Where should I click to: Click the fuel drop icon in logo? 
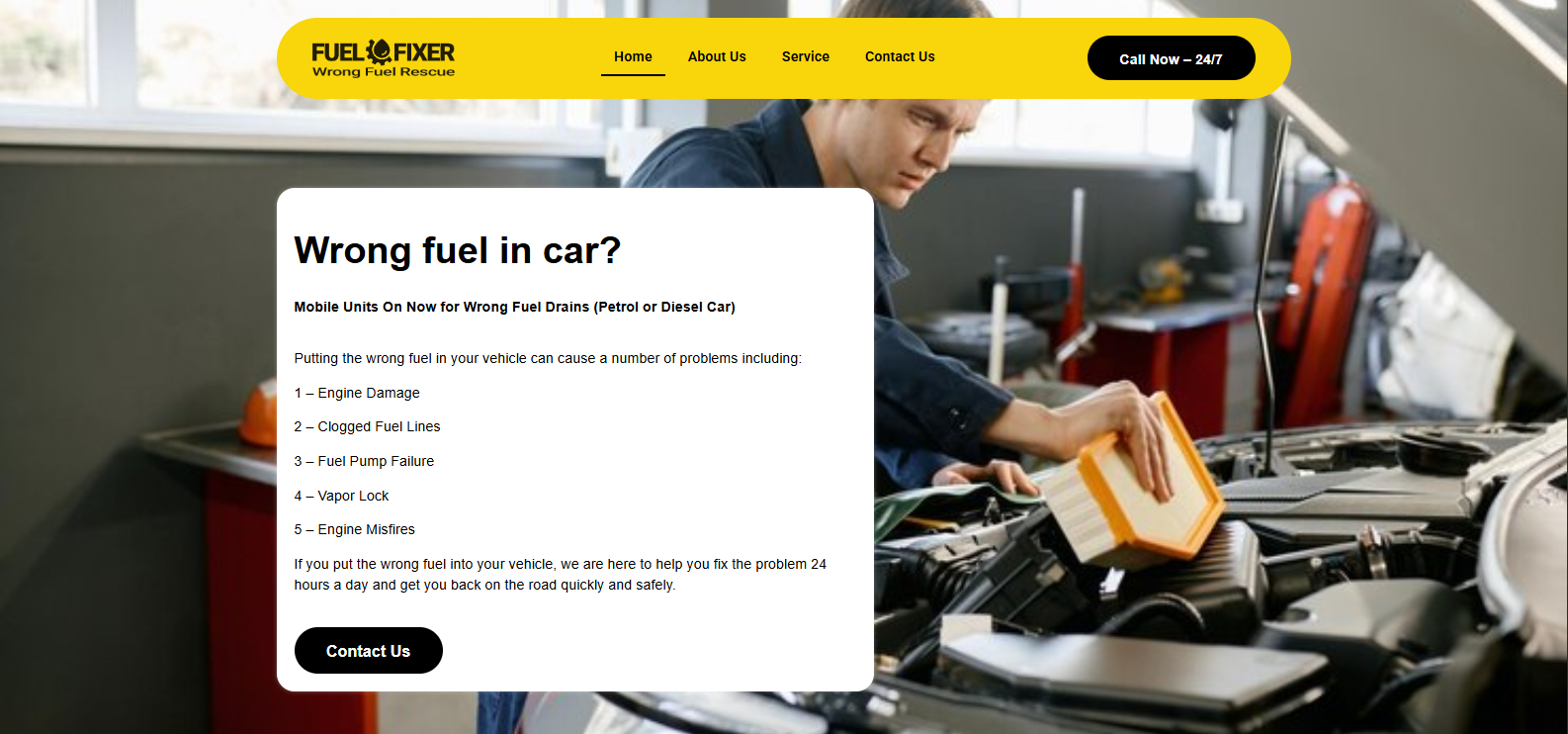[x=379, y=51]
